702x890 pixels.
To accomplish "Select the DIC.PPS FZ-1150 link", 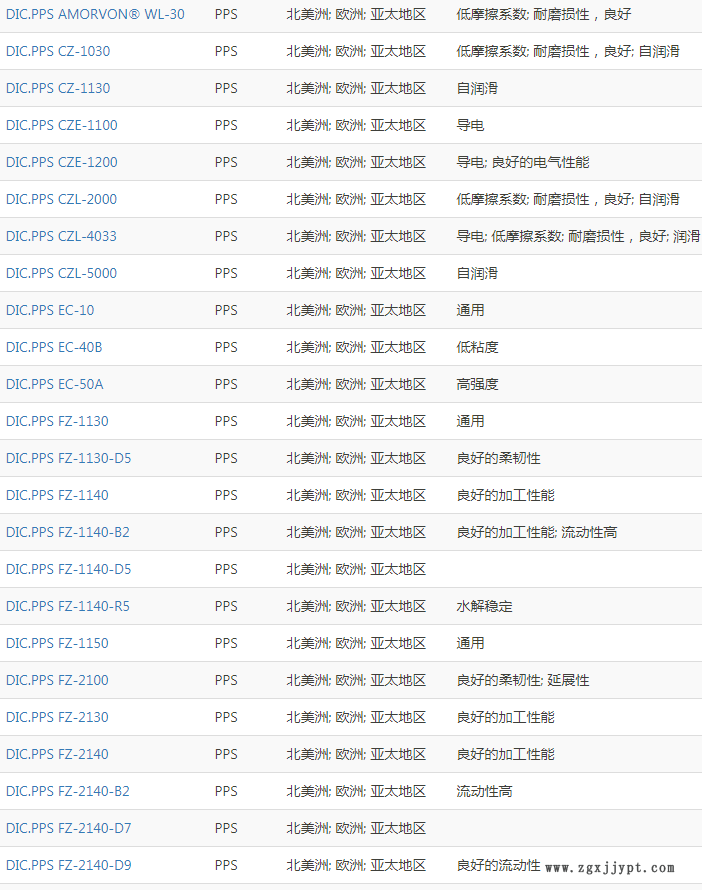I will [x=57, y=643].
